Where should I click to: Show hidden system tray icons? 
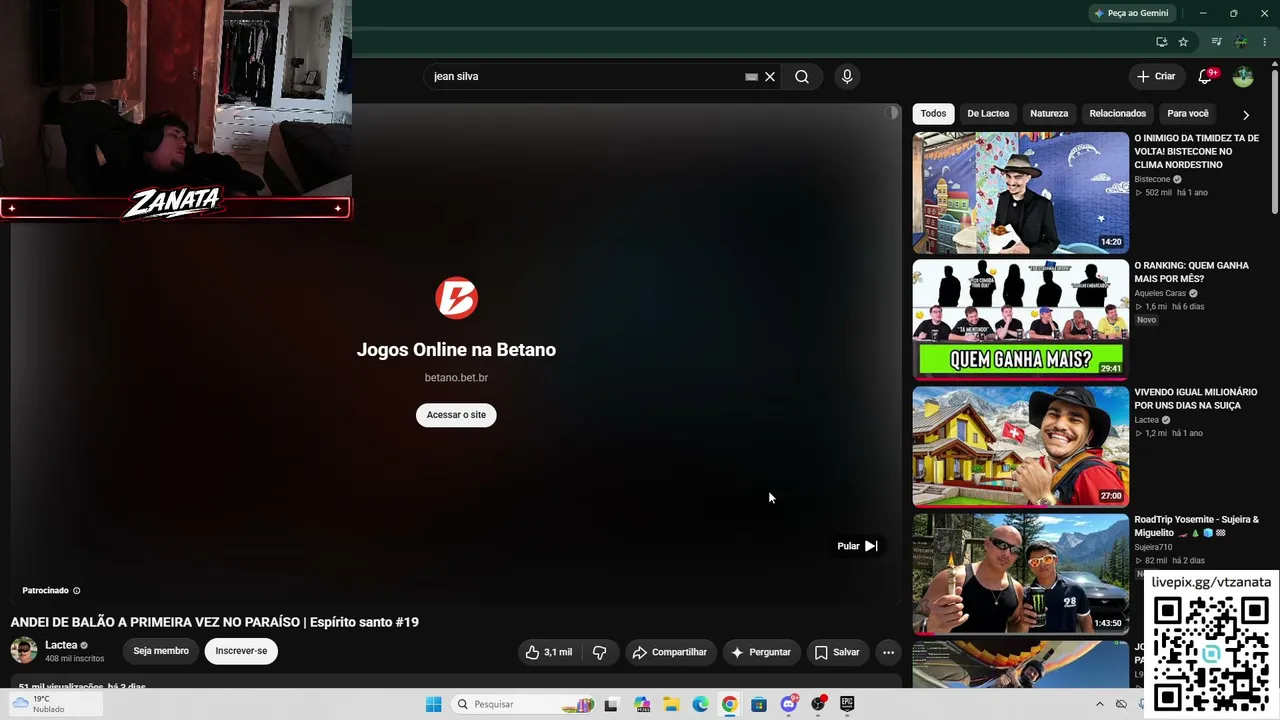click(x=1100, y=704)
